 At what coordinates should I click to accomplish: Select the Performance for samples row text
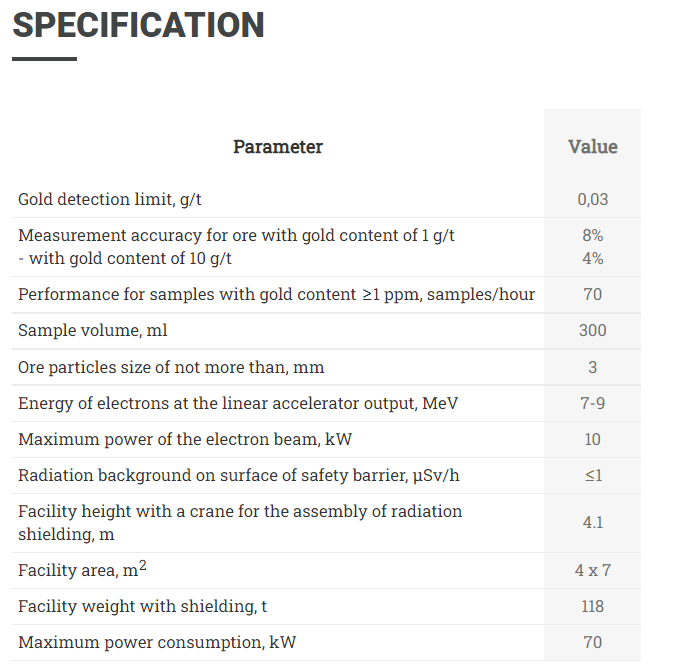pos(277,294)
